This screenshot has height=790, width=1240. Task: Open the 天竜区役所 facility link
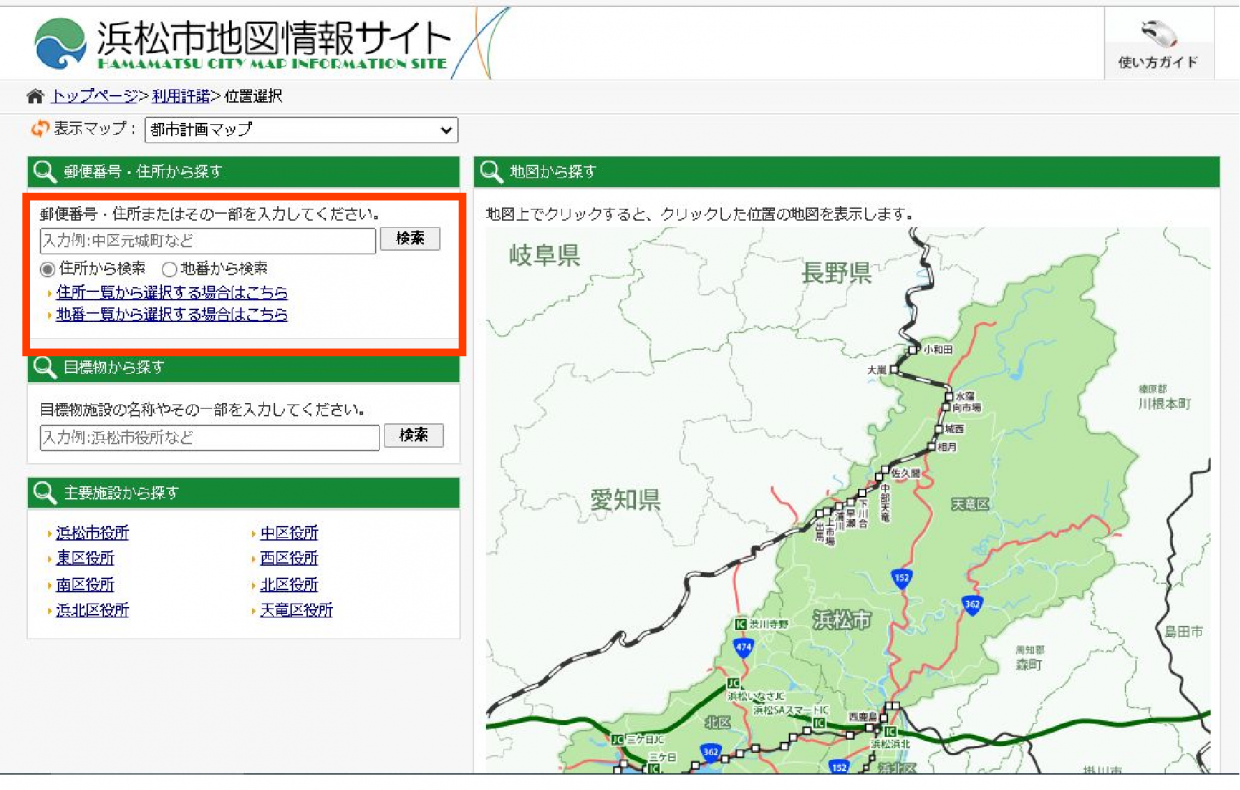pos(297,609)
